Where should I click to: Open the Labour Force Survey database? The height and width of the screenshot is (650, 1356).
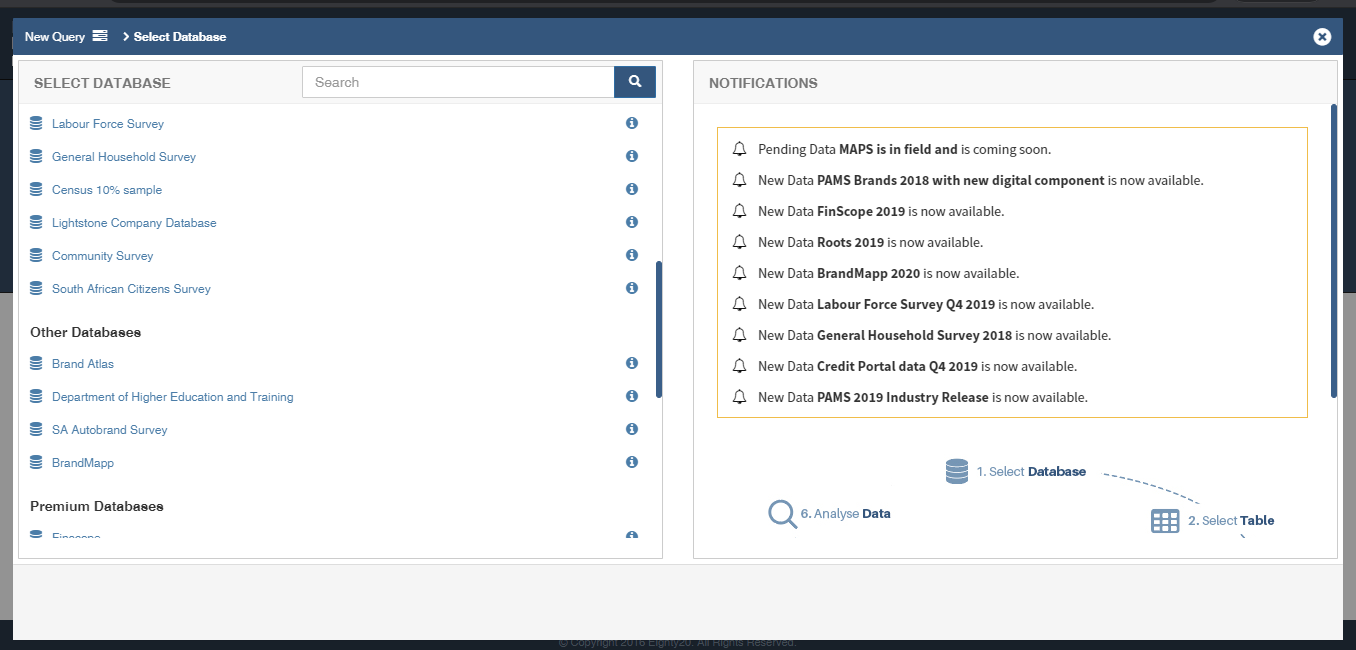coord(108,124)
